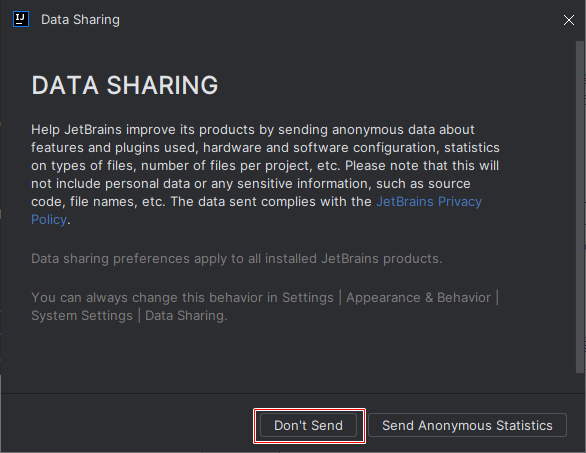The image size is (586, 453).
Task: Click 'hardware and software configuration' phrase
Action: [320, 148]
